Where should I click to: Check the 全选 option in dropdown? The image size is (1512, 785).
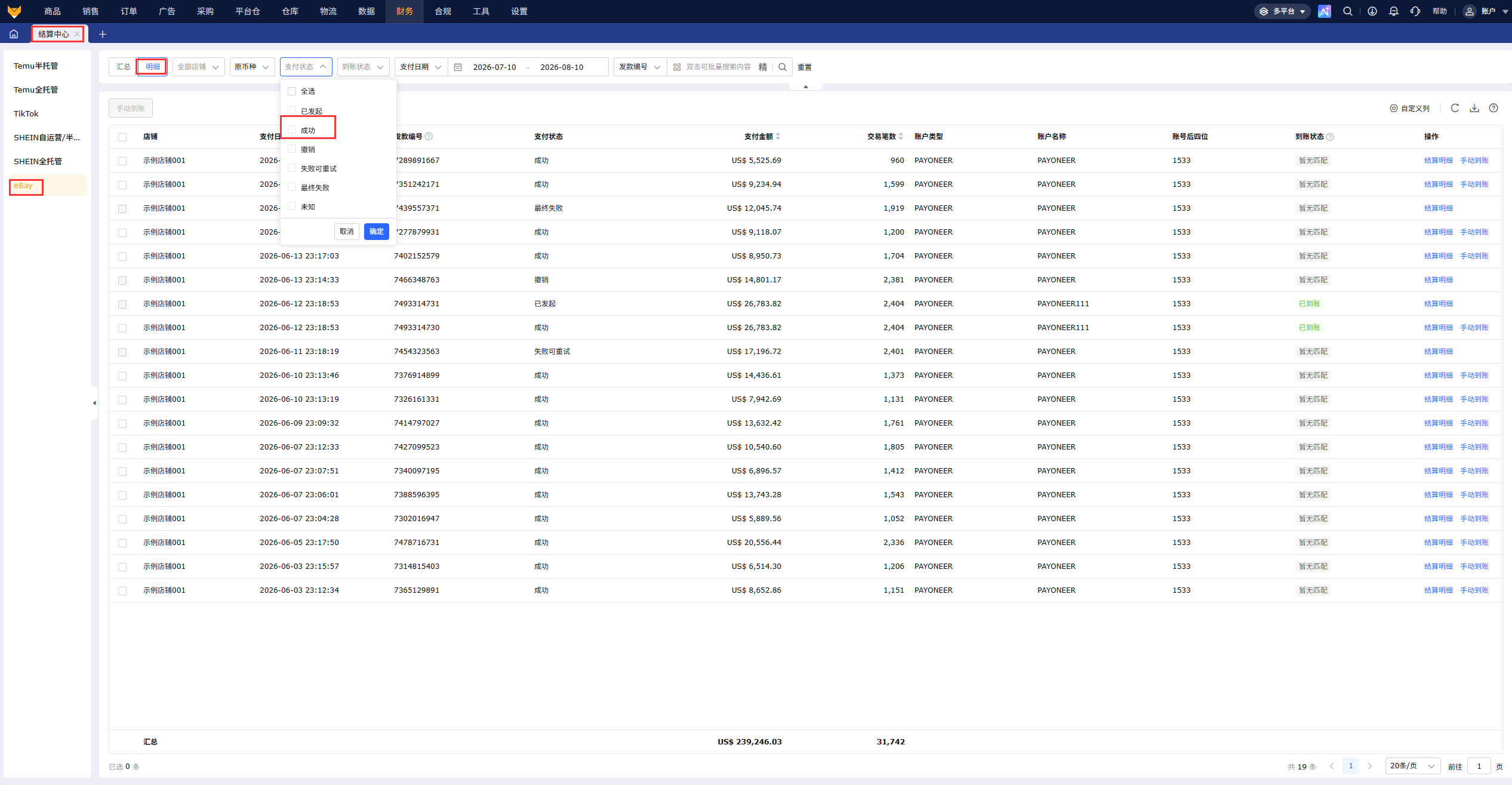292,91
